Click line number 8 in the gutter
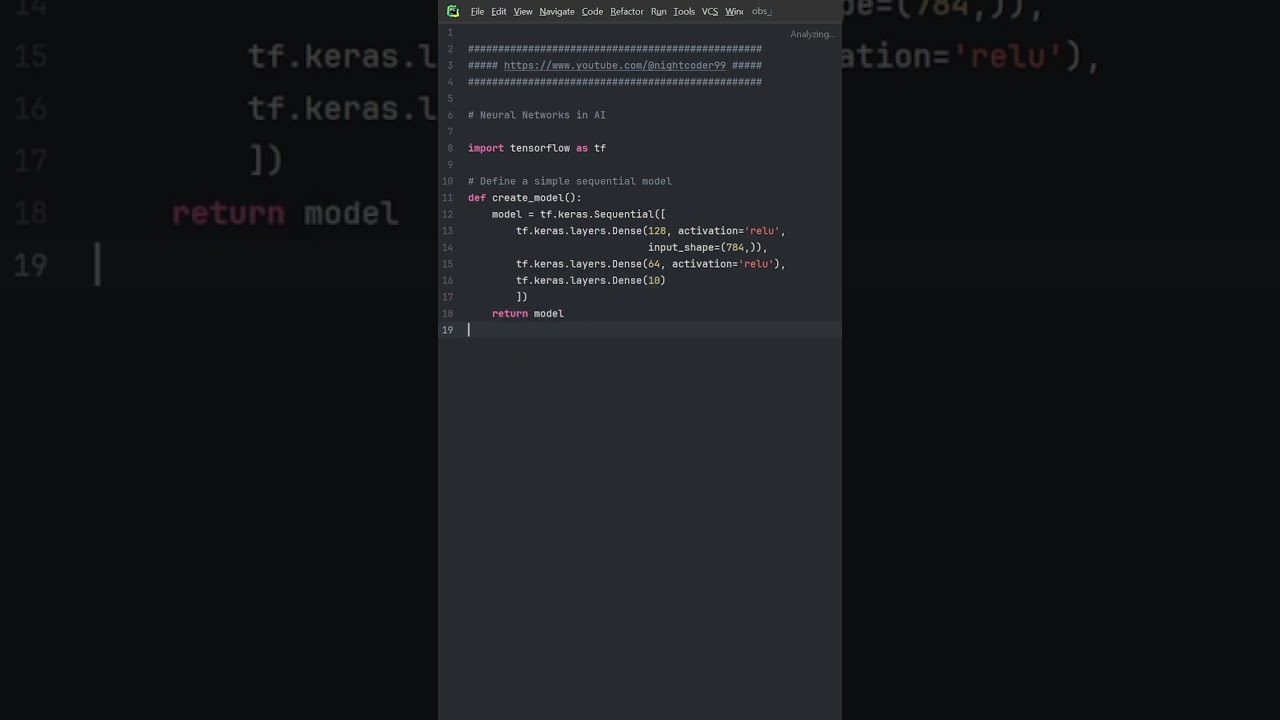The width and height of the screenshot is (1280, 720). pyautogui.click(x=450, y=148)
